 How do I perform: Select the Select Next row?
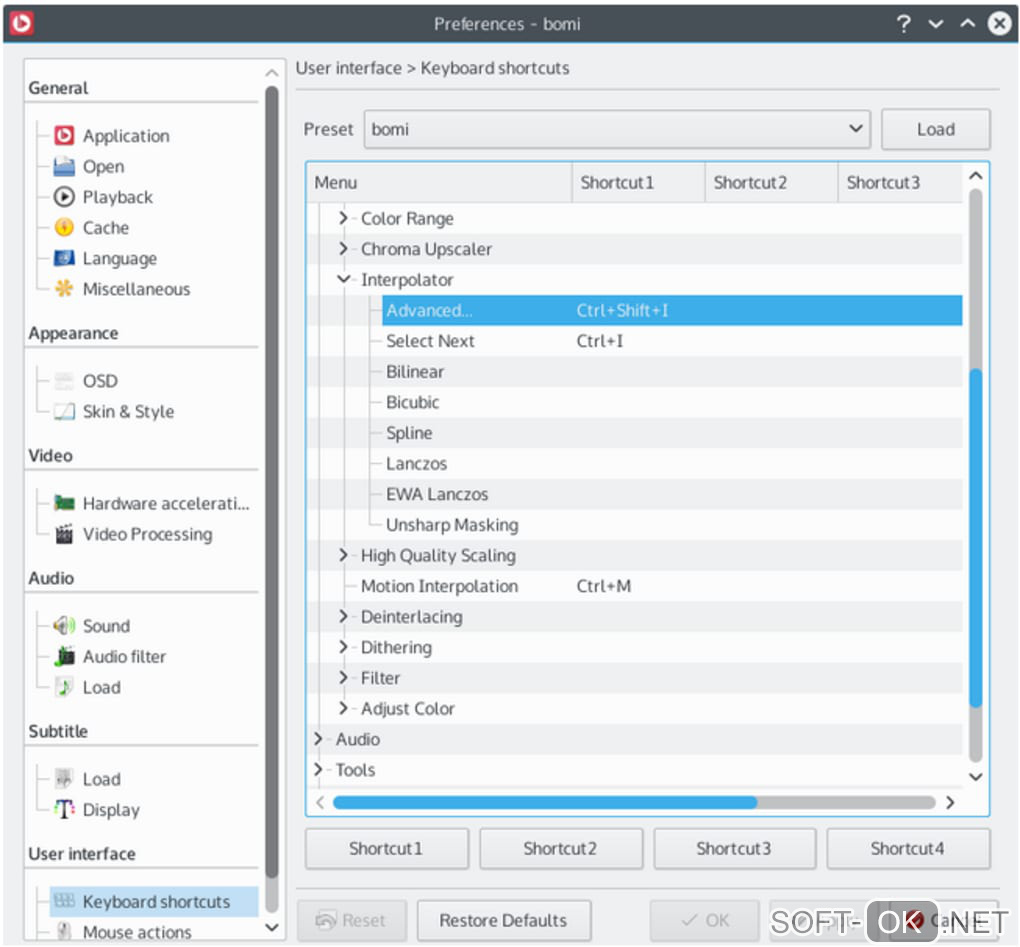click(672, 341)
